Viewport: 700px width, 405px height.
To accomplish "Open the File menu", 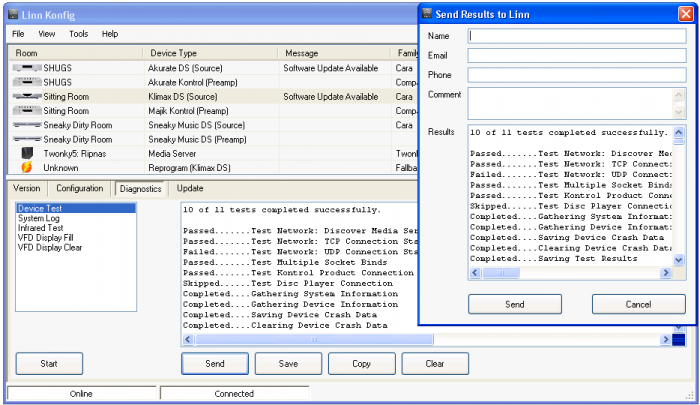I will click(18, 34).
